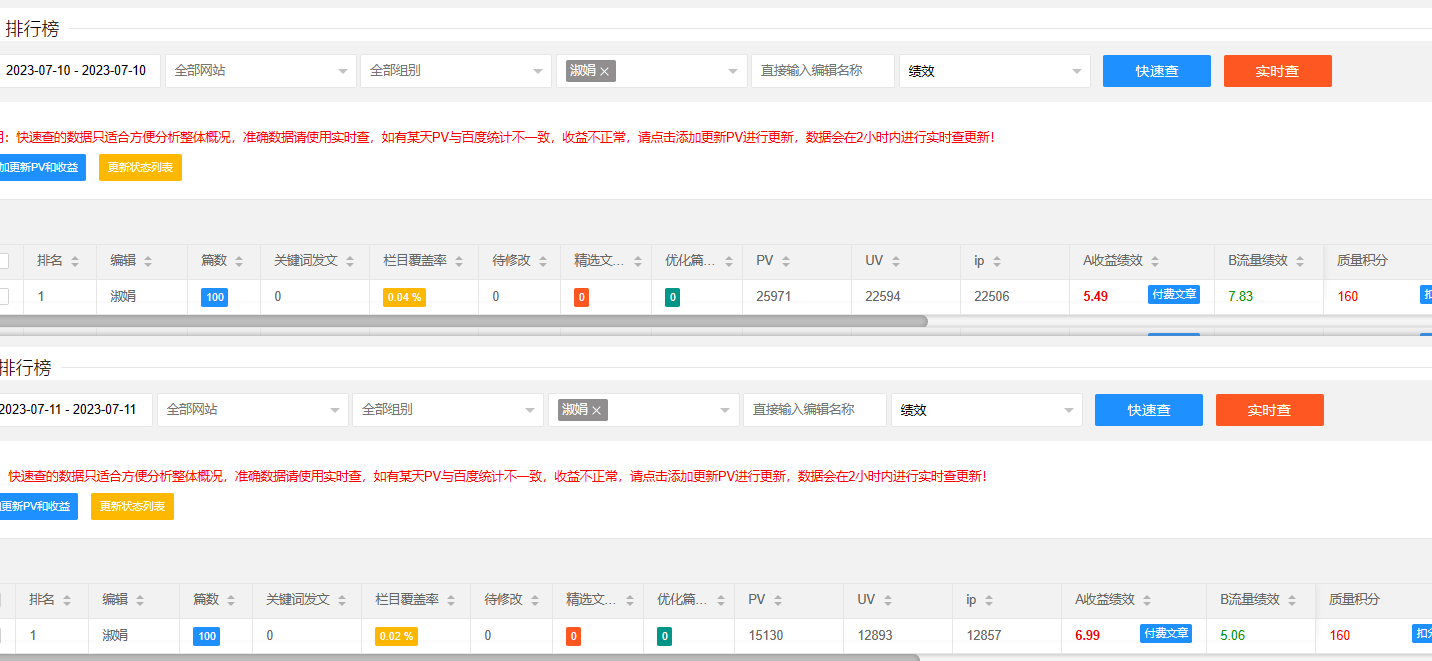
Task: Expand the 全部网站 dropdown in the upper filter
Action: coord(260,71)
